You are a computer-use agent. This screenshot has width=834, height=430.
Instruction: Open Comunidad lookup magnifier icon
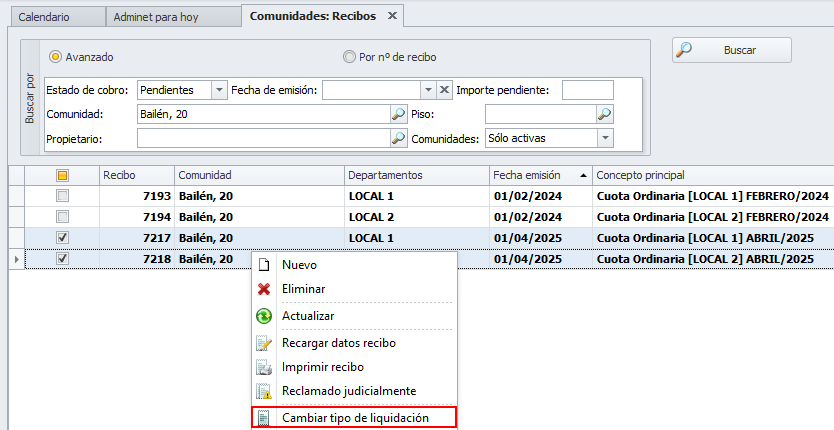tap(398, 114)
